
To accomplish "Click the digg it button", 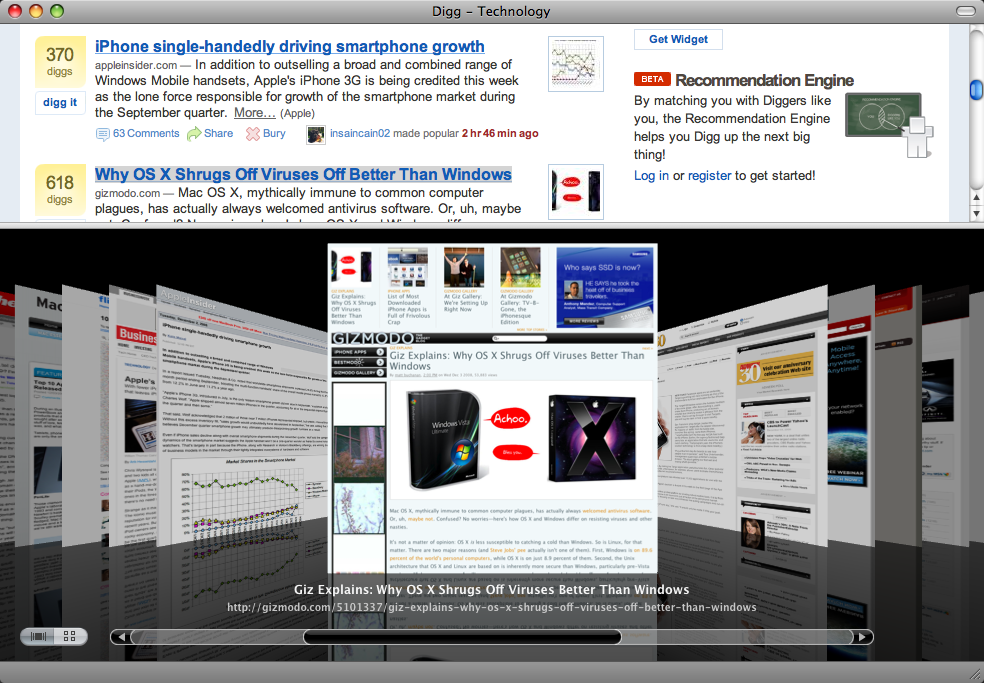I will pos(60,103).
